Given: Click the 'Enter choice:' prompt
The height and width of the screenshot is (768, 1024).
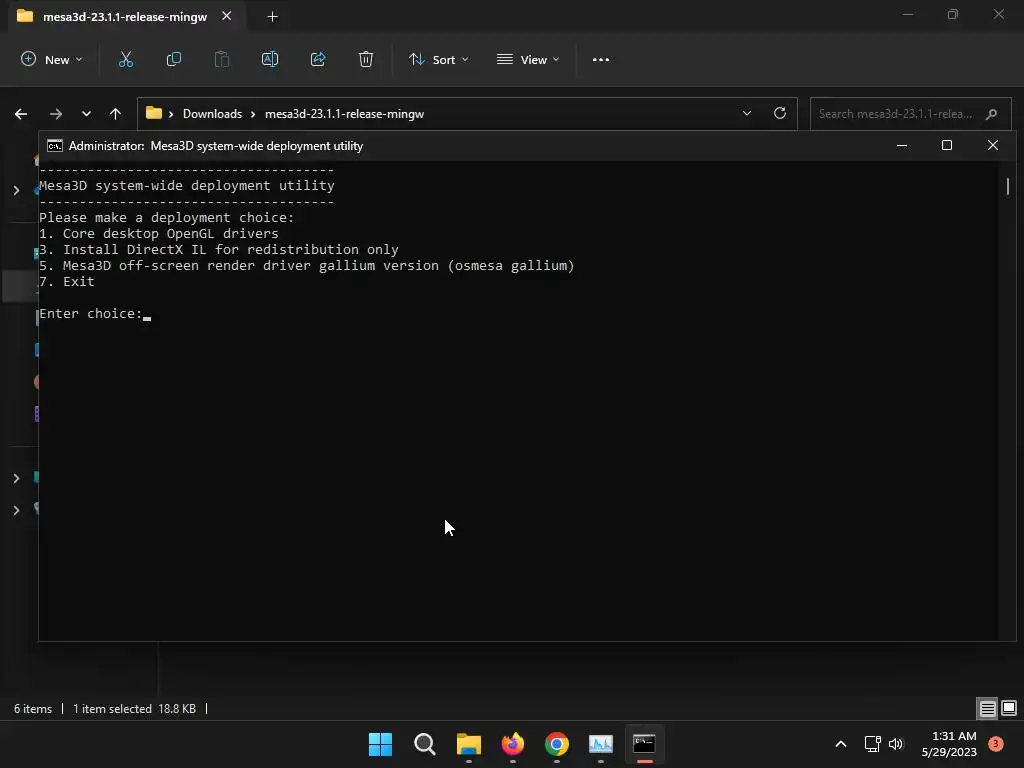Looking at the screenshot, I should [x=91, y=313].
